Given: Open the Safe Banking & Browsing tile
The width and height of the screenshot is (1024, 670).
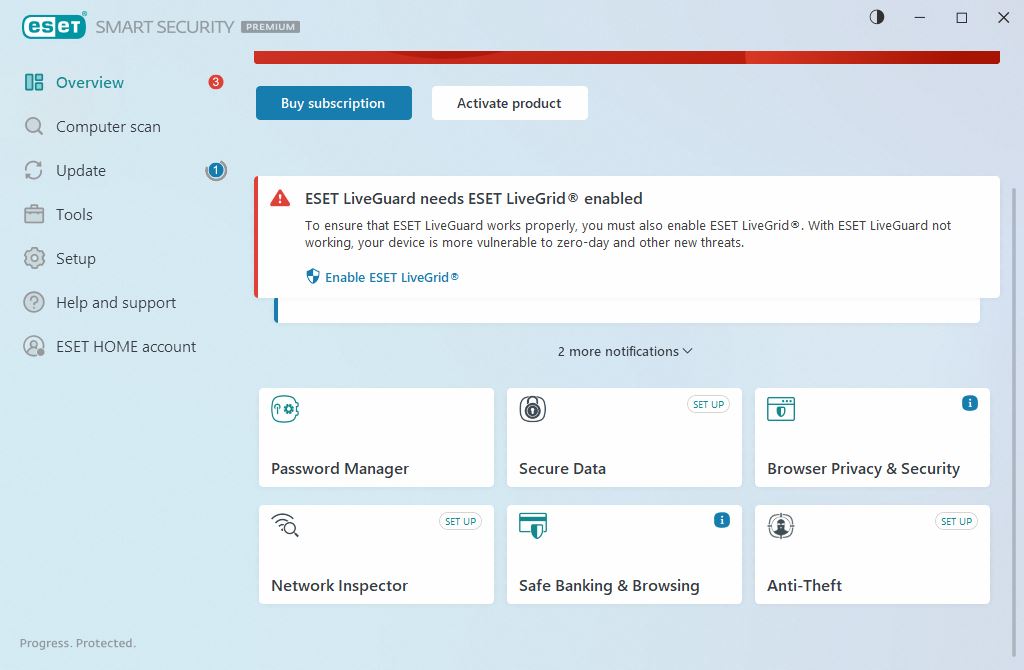Looking at the screenshot, I should pyautogui.click(x=624, y=554).
